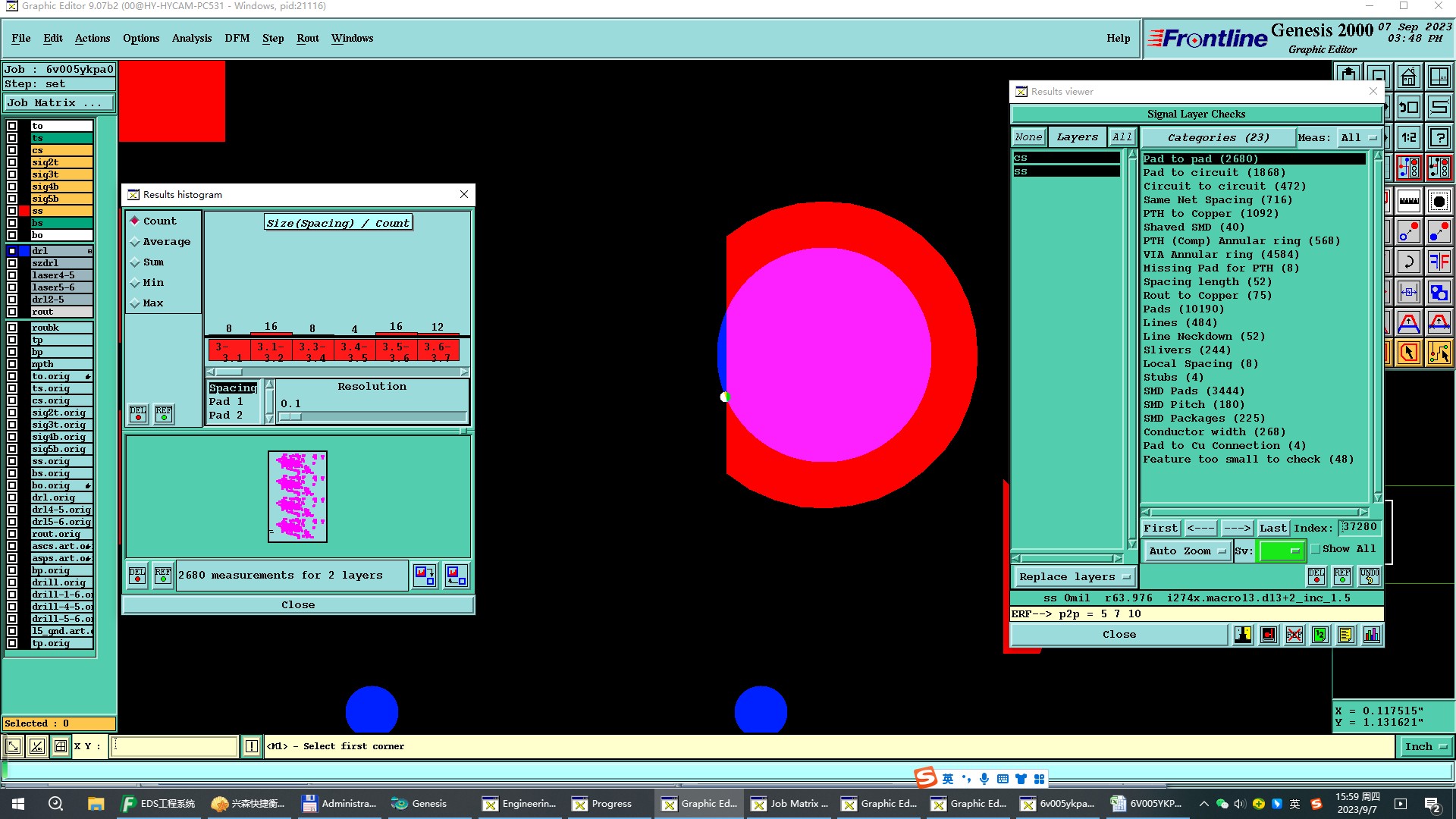Open the DFM menu
Viewport: 1456px width, 819px height.
click(237, 38)
